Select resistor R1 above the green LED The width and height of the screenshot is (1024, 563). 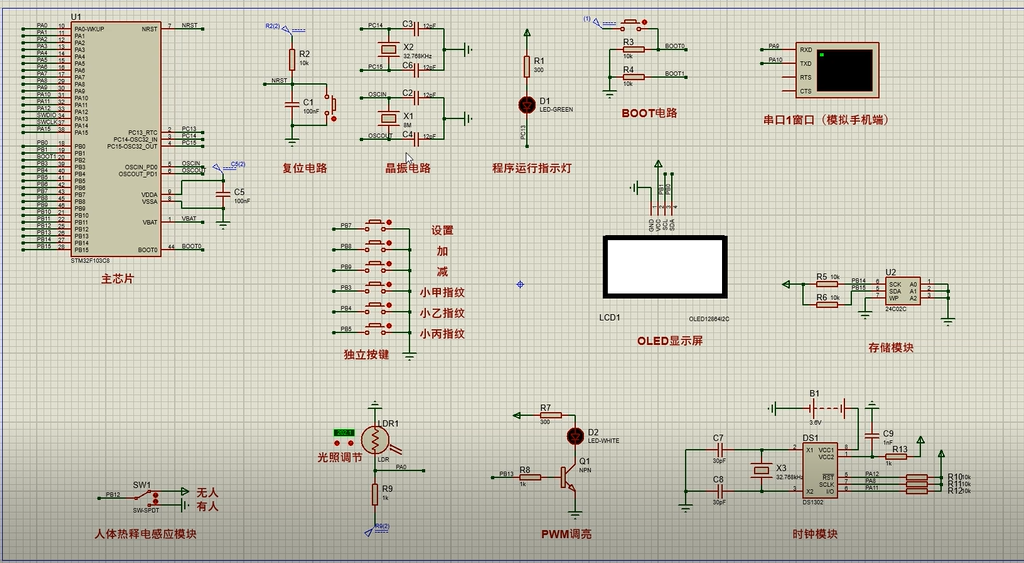526,67
